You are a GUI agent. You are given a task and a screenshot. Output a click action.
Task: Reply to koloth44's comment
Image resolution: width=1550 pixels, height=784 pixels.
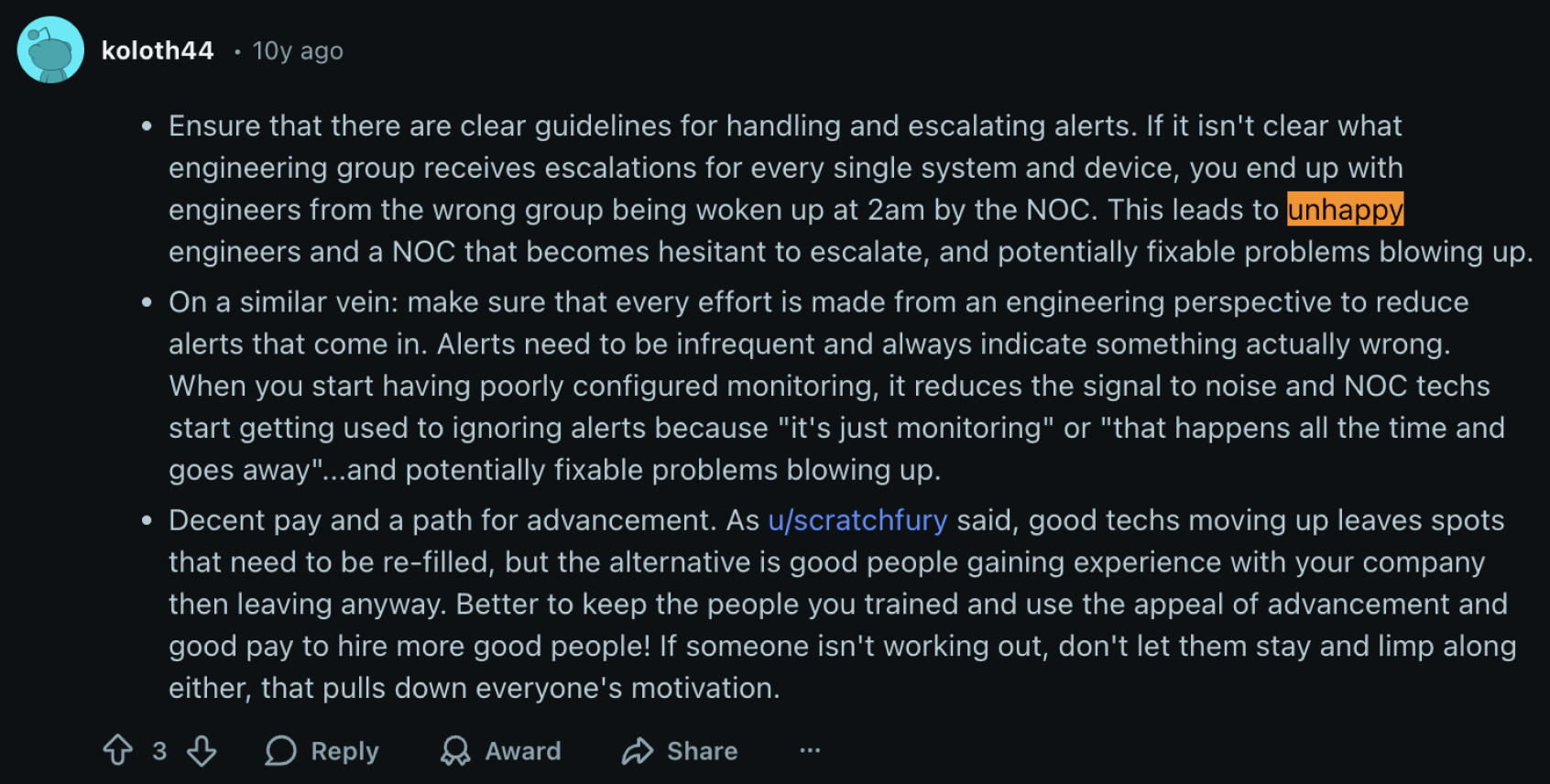(322, 750)
